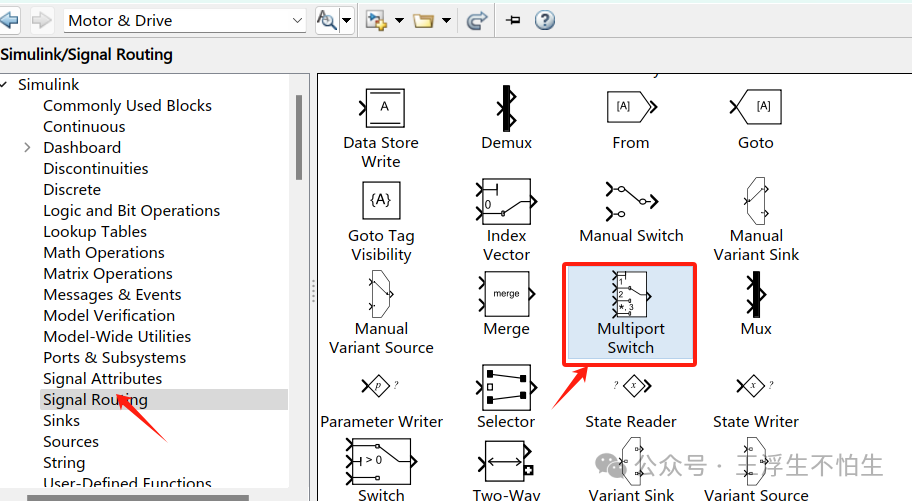Click the find block magnifier icon

326,20
